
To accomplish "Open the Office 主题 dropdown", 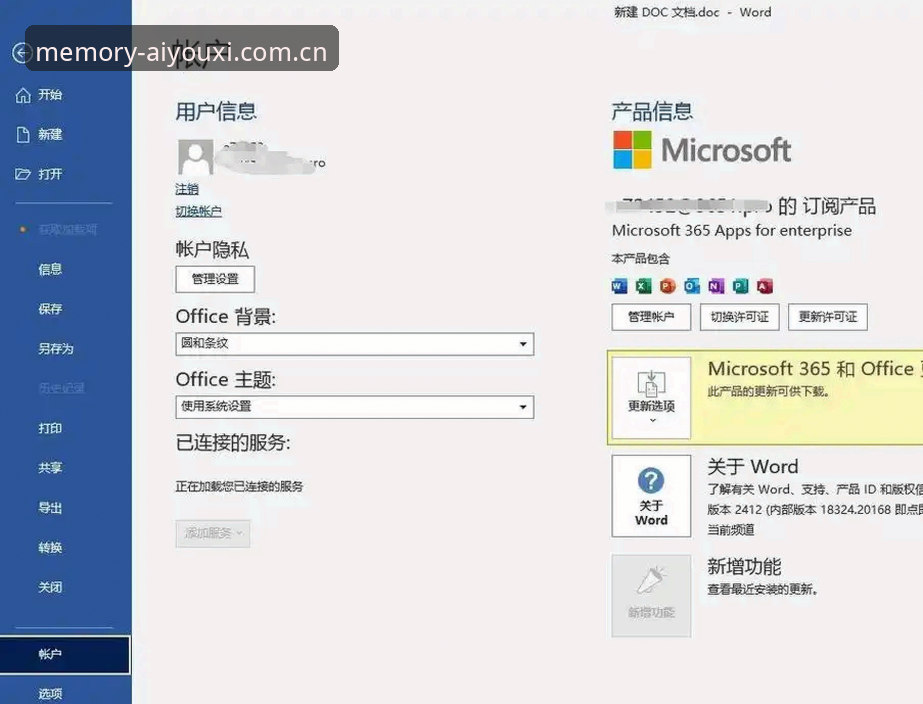I will [354, 407].
